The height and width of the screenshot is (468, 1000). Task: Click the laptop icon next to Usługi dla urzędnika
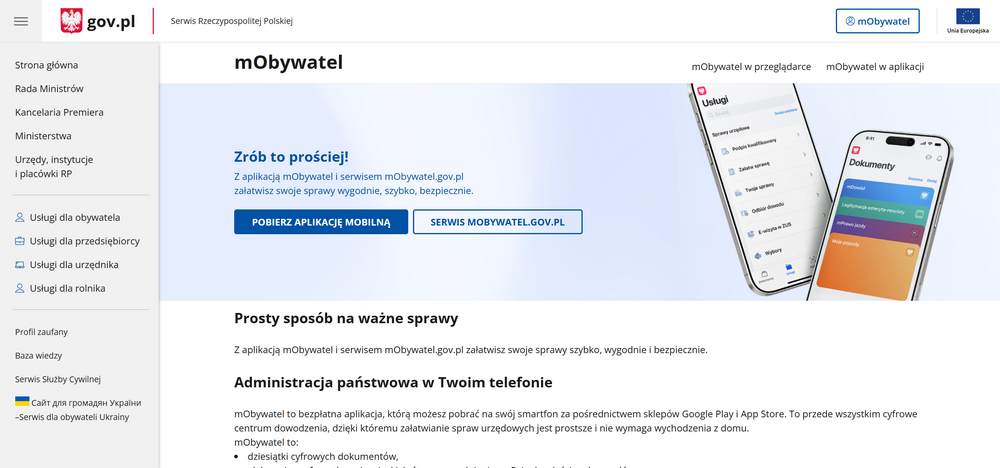pyautogui.click(x=20, y=265)
